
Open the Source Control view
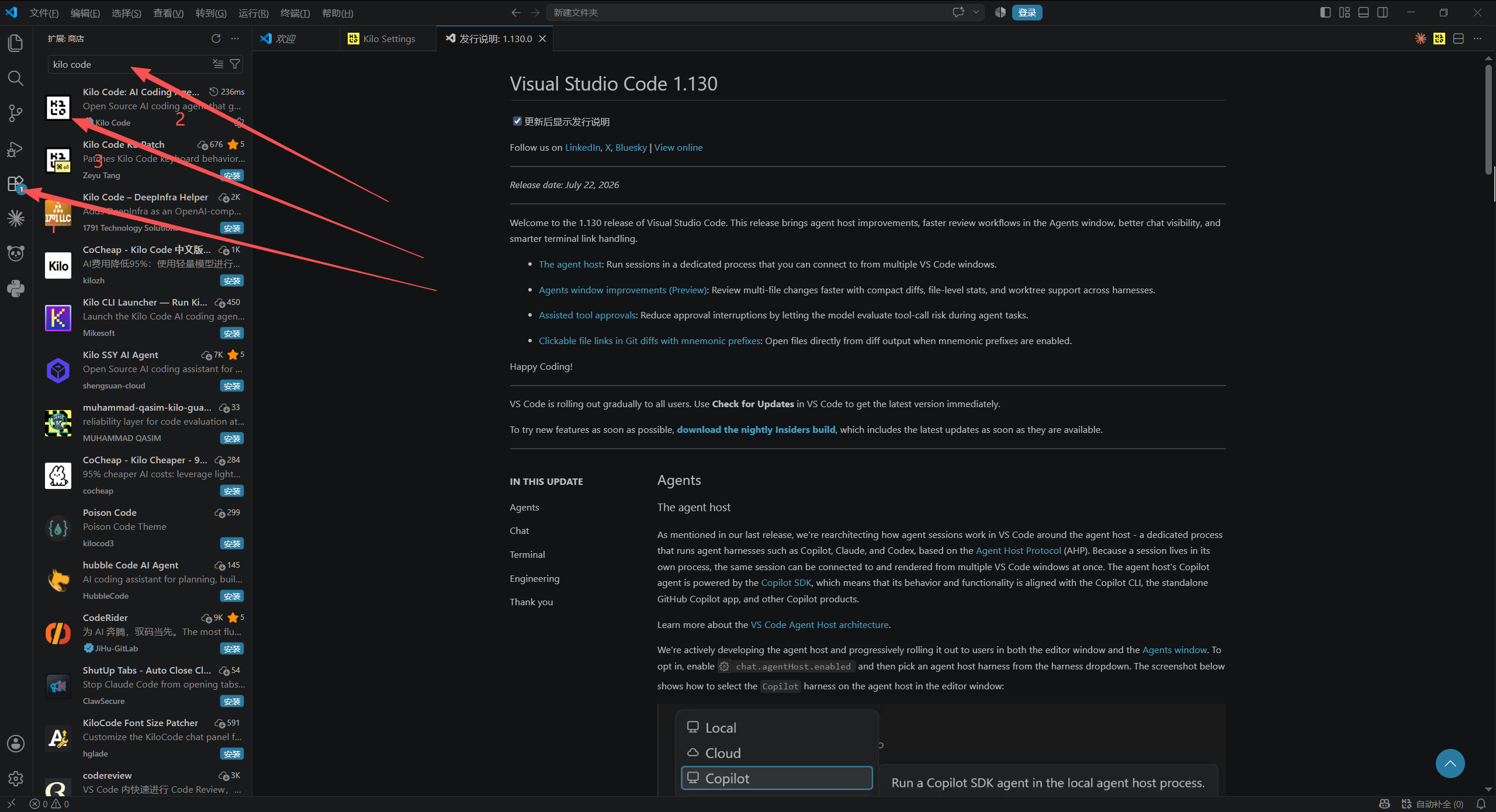[16, 113]
